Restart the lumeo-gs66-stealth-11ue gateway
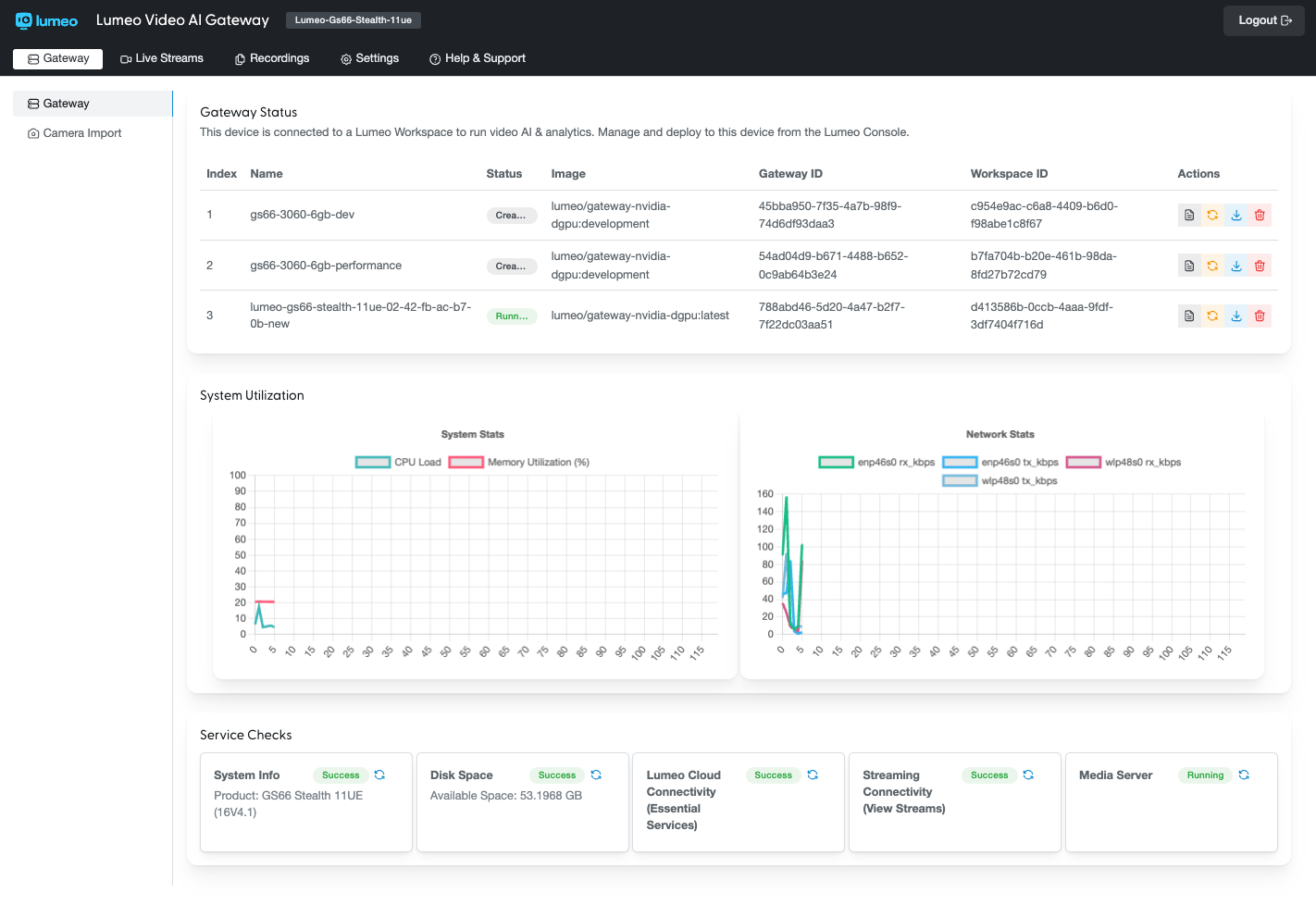Viewport: 1316px width, 905px height. (x=1212, y=316)
